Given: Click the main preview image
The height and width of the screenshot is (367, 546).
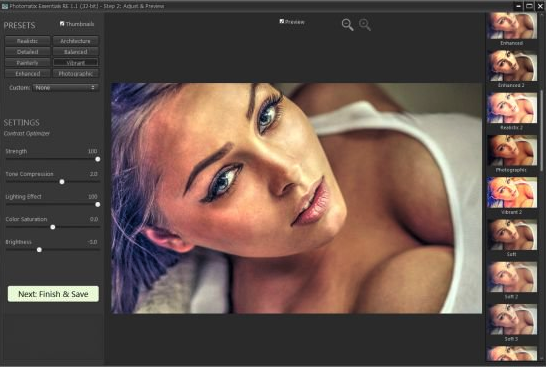Looking at the screenshot, I should [296, 198].
